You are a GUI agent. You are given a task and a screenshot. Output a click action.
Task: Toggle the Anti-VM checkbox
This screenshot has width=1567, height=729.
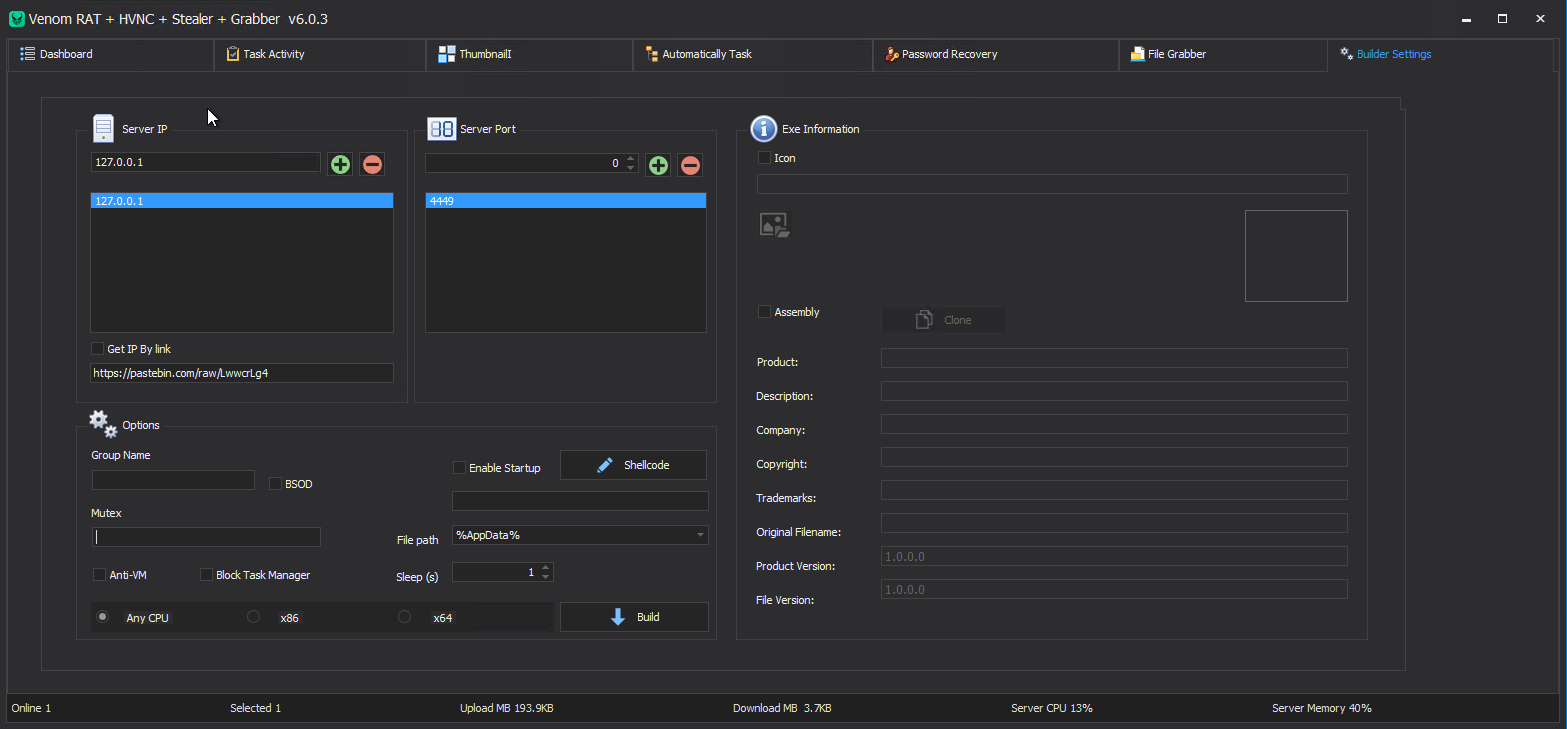[99, 575]
